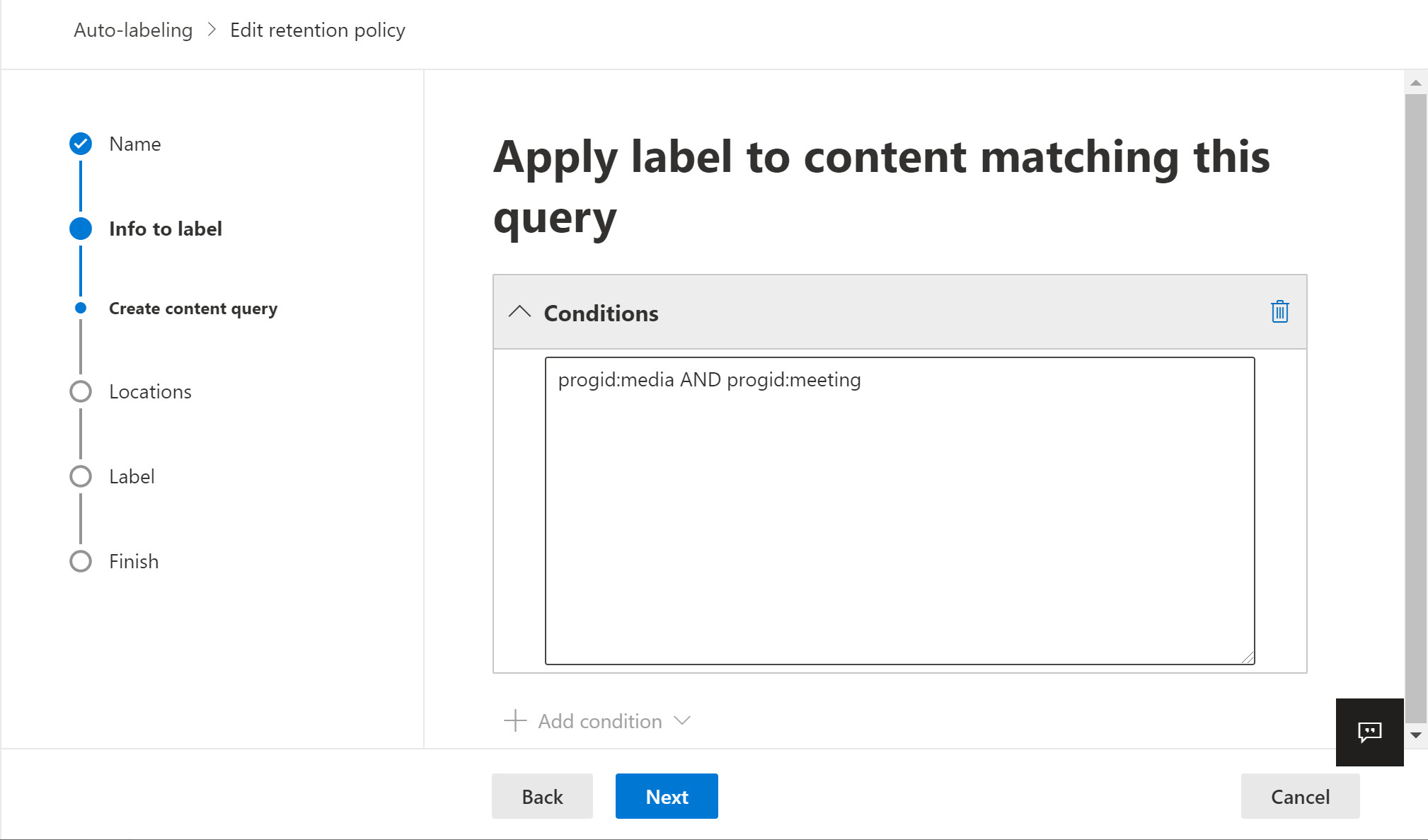This screenshot has width=1428, height=840.
Task: Click the completed Name step checkmark
Action: pos(81,144)
